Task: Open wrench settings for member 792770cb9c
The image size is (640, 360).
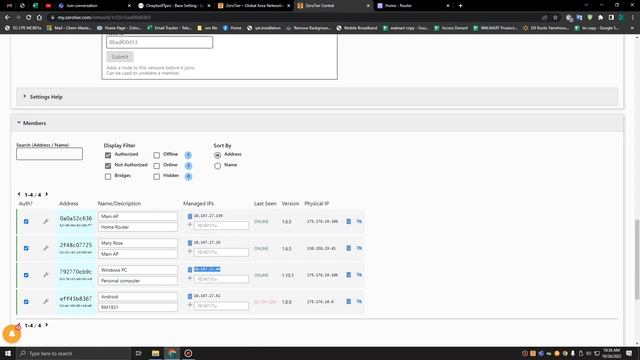Action: 46,275
